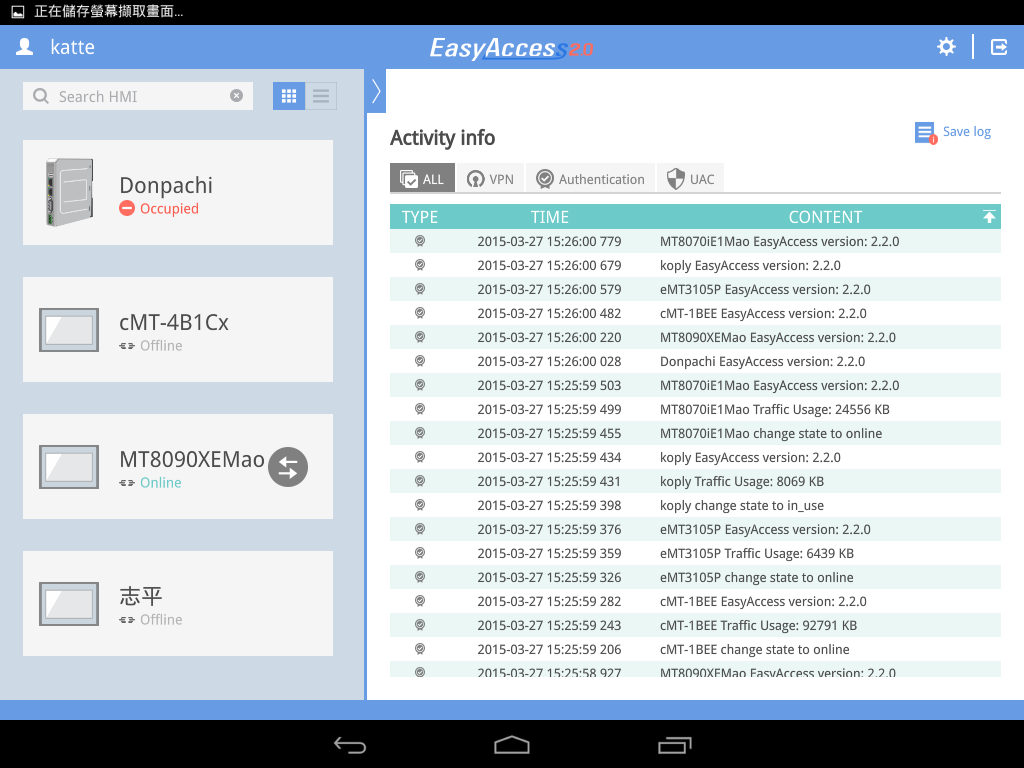Open the Donpachi HMI card
This screenshot has width=1024, height=768.
point(178,193)
